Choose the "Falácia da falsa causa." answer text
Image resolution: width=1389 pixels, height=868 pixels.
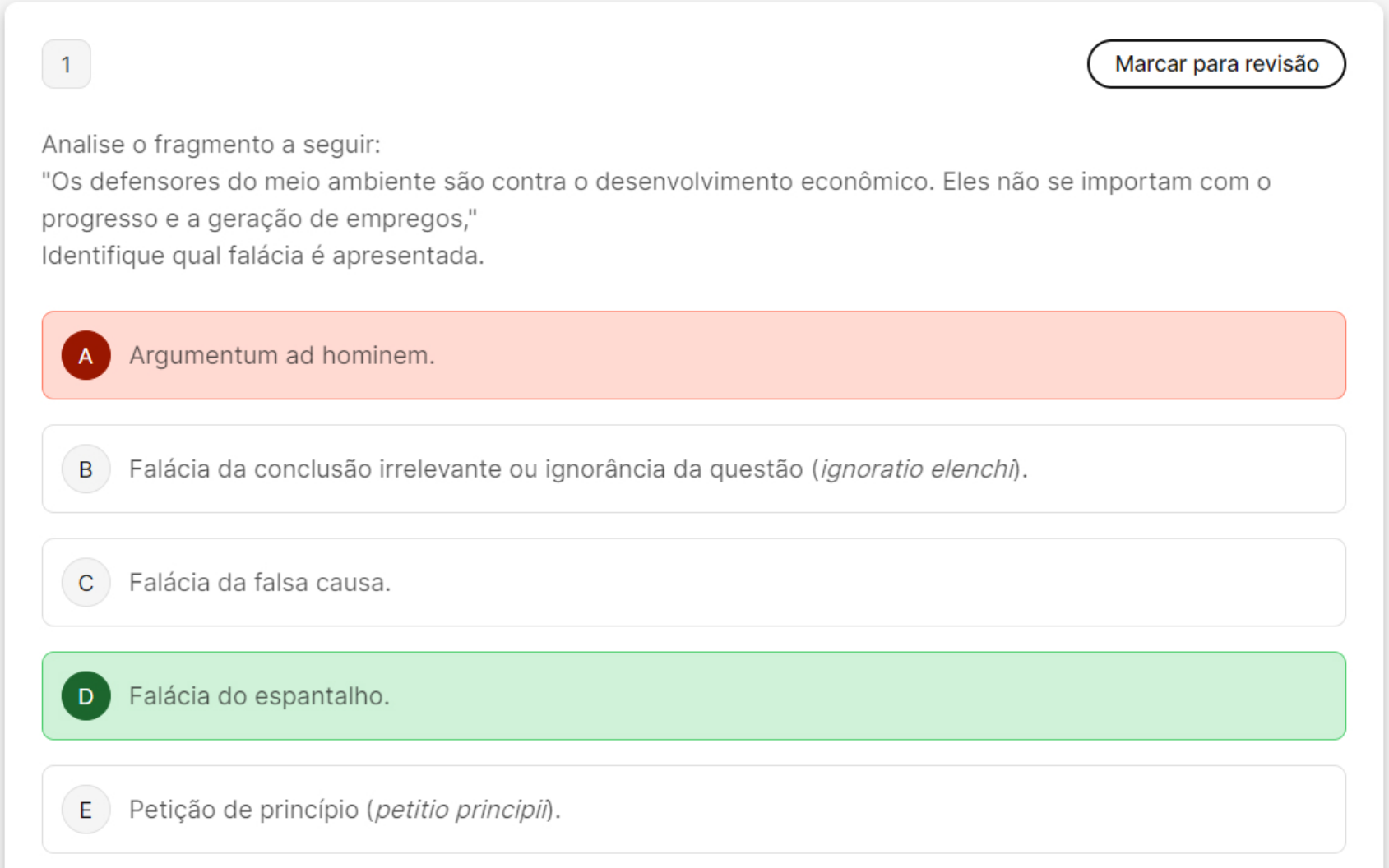tap(259, 583)
